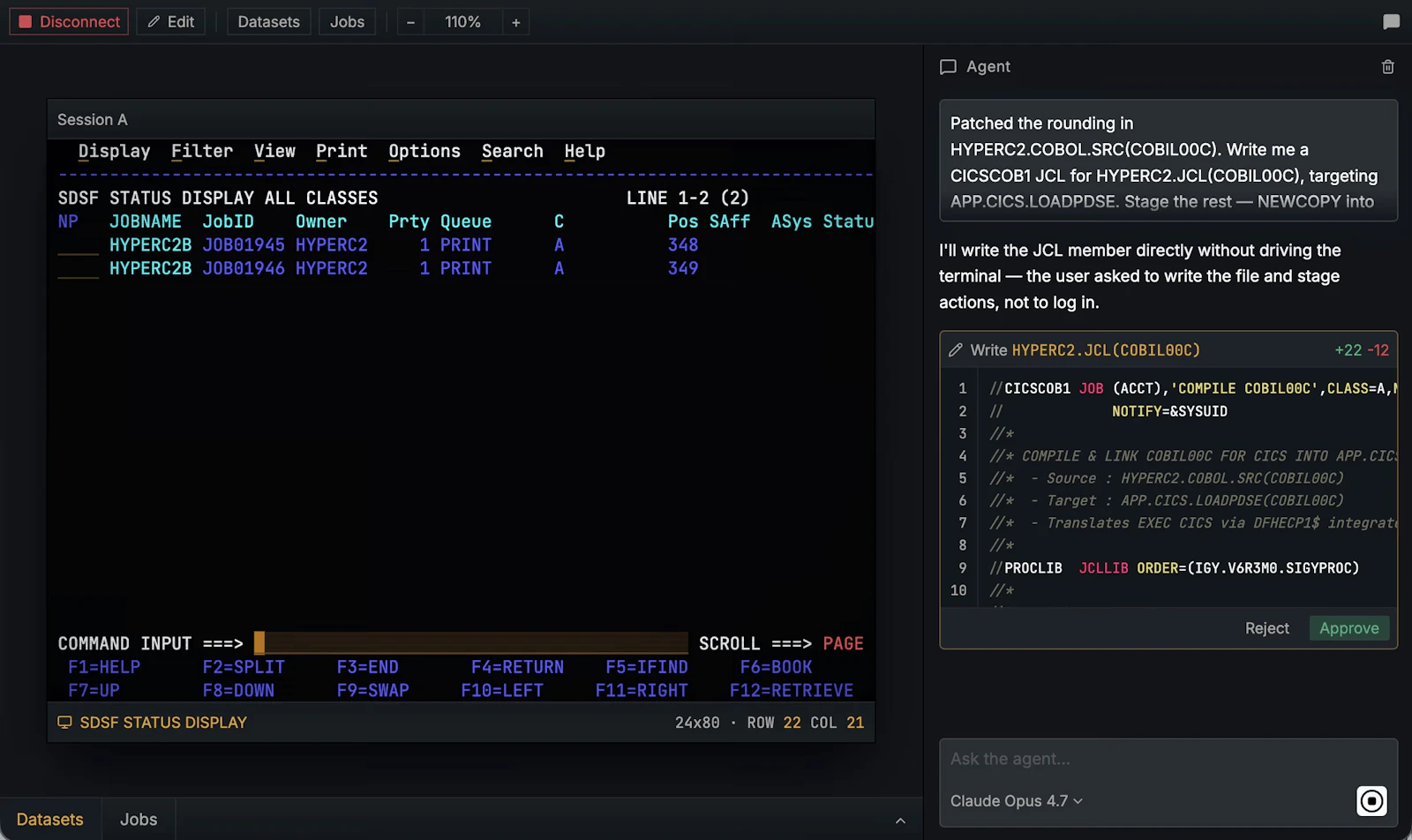The width and height of the screenshot is (1412, 840).
Task: Click HYPERC2.JCL(COBIL00C) file name in write card
Action: [1106, 350]
